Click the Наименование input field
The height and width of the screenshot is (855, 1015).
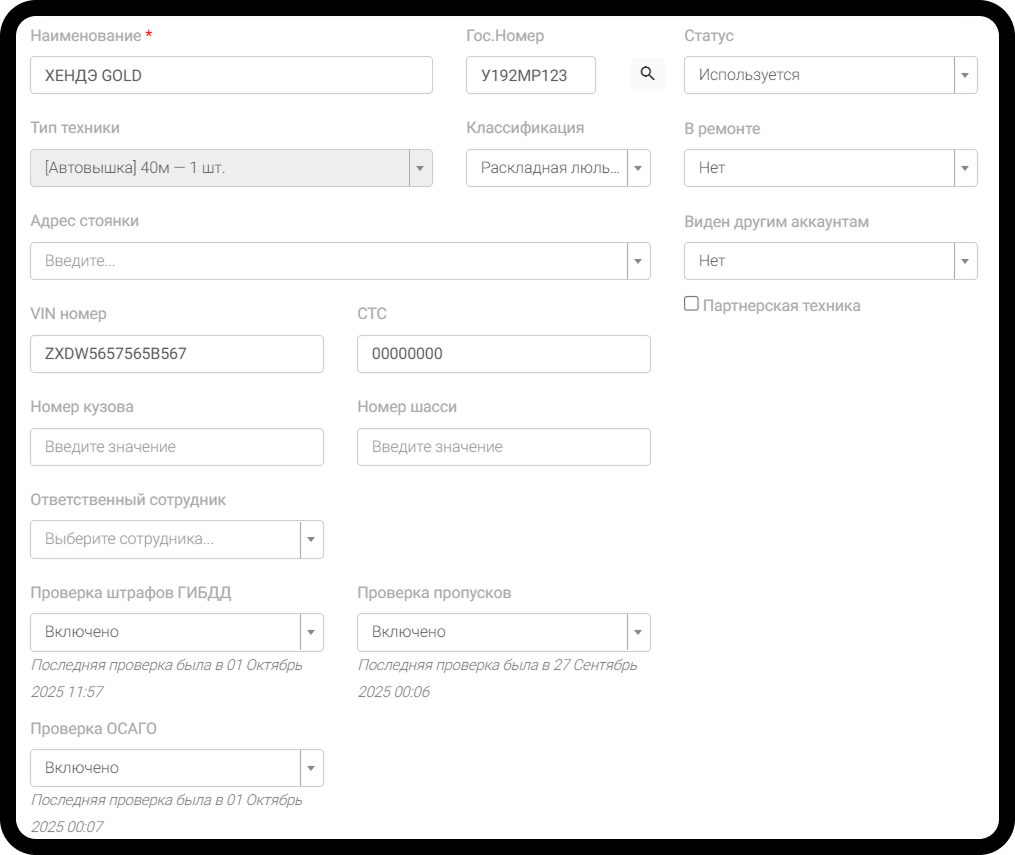tap(231, 75)
